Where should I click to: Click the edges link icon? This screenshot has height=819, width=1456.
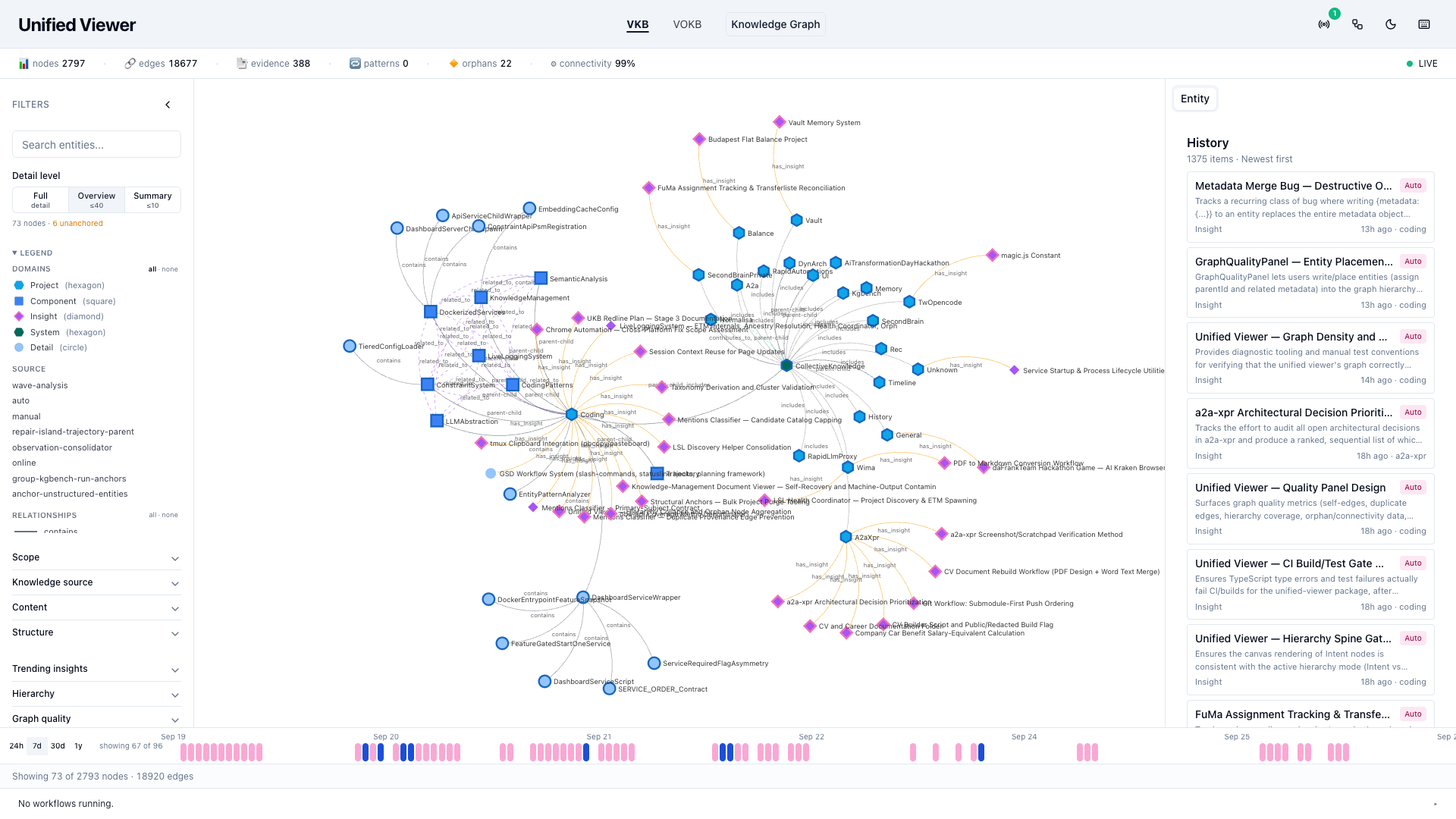(130, 64)
